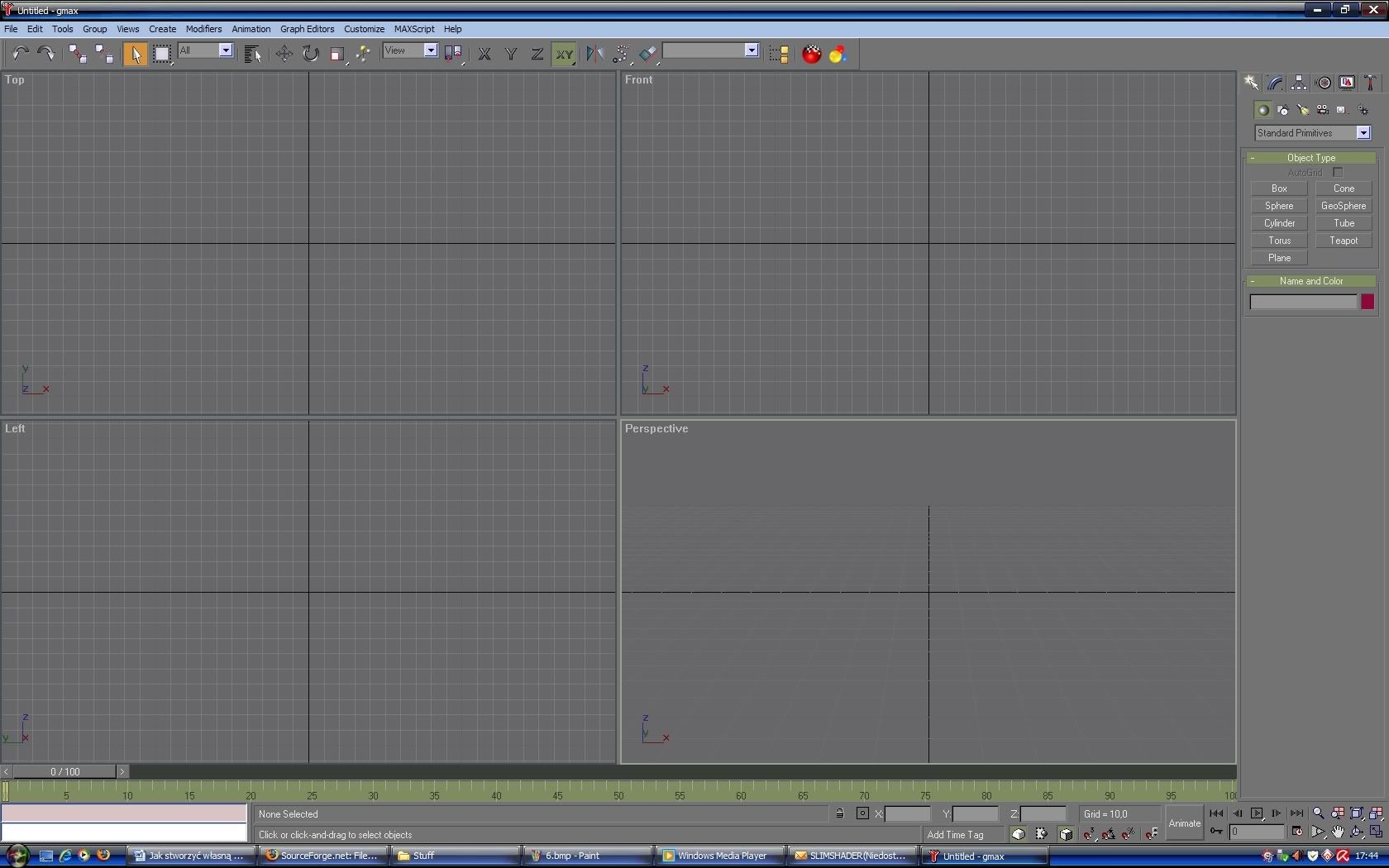The image size is (1389, 868).
Task: Open the View reference coordinate dropdown
Action: (x=410, y=50)
